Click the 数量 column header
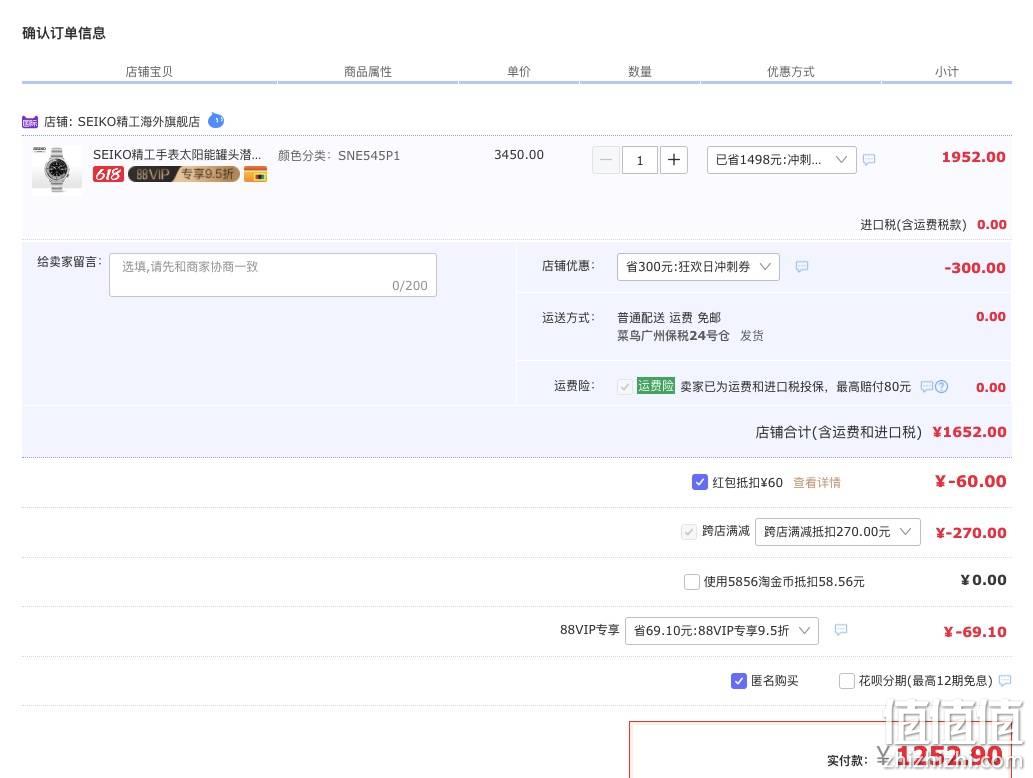1033x778 pixels. (x=640, y=72)
